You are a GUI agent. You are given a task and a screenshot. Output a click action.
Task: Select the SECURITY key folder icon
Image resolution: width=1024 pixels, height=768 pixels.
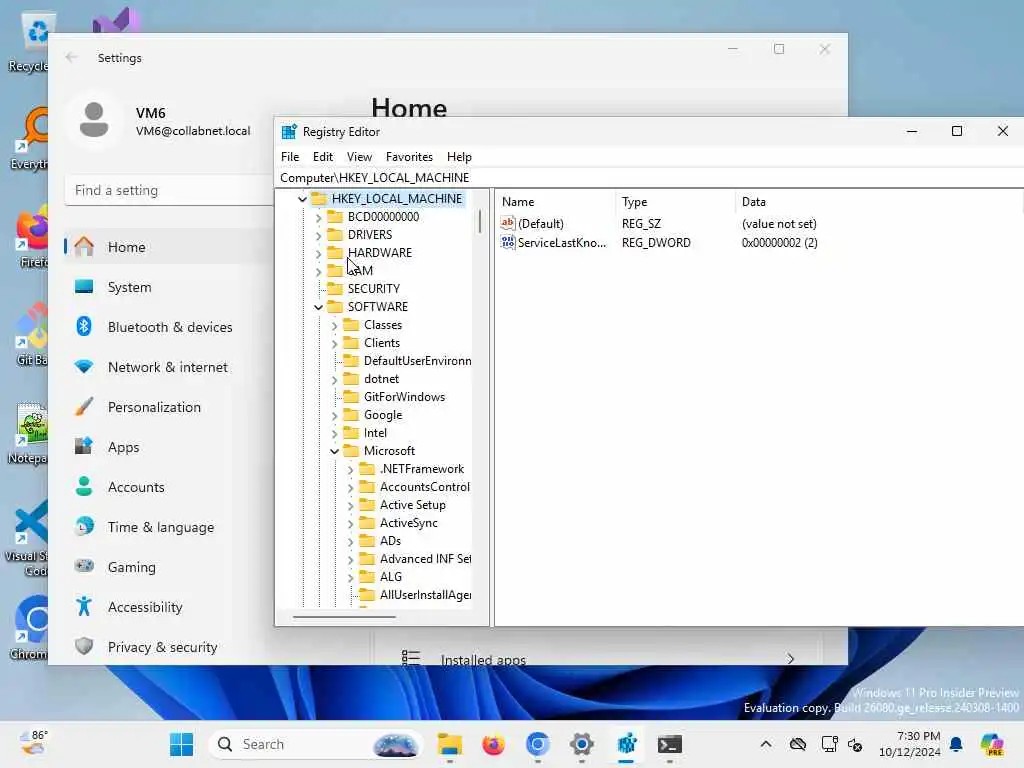(335, 289)
